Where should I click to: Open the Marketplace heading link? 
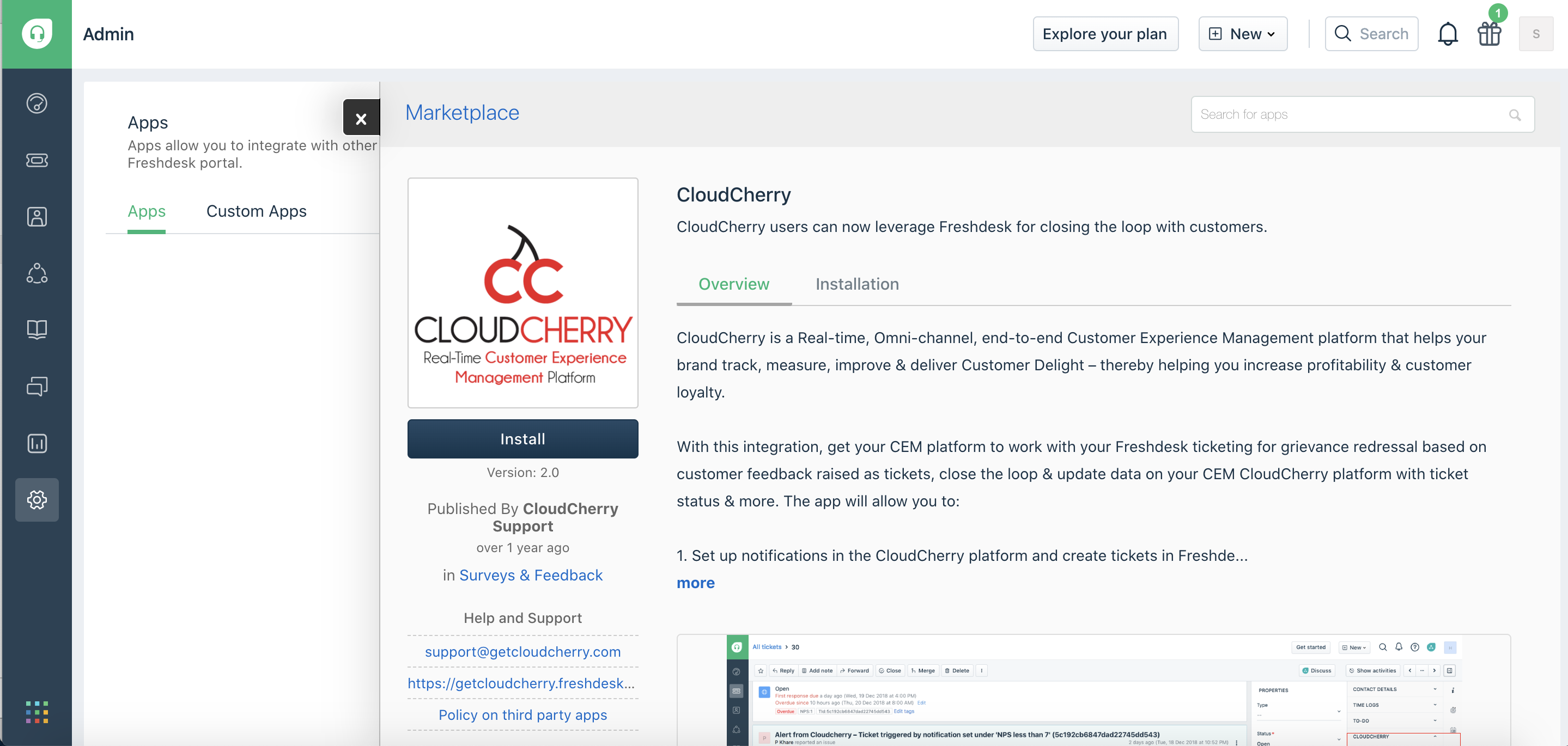[462, 113]
